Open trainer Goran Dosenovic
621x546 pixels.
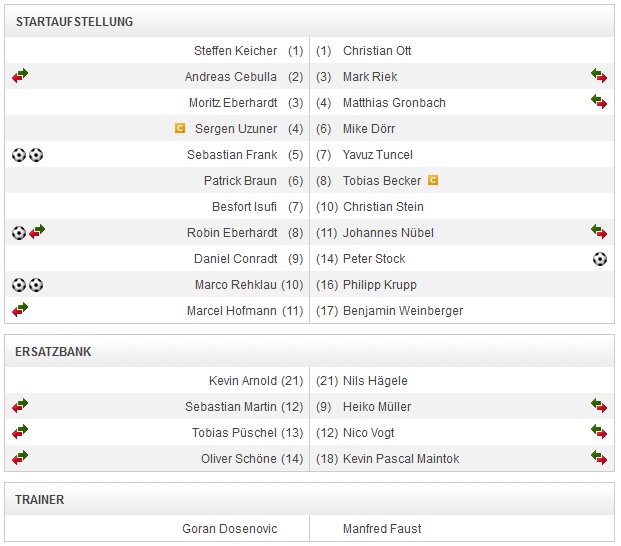(x=229, y=528)
